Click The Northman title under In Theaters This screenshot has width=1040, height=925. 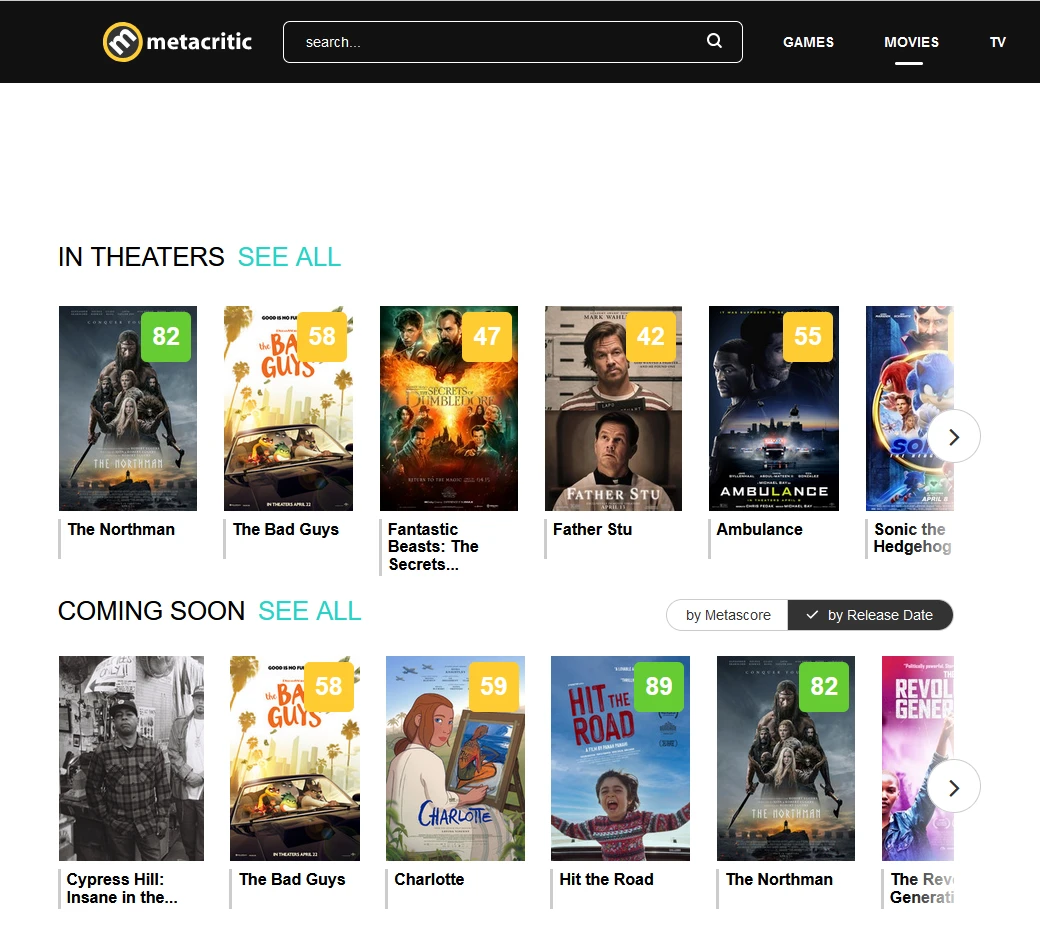pyautogui.click(x=121, y=529)
